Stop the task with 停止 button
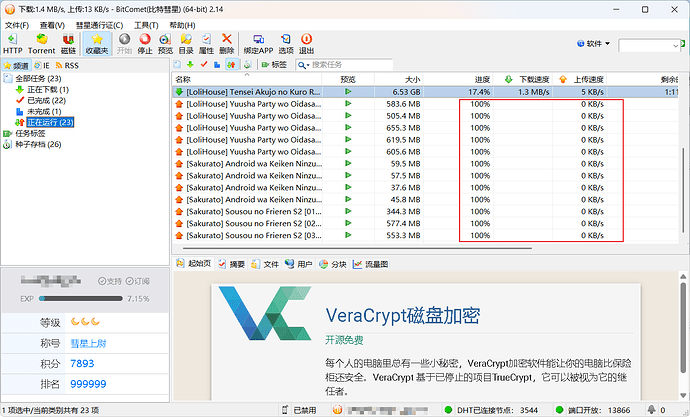690x417 pixels. tap(145, 43)
